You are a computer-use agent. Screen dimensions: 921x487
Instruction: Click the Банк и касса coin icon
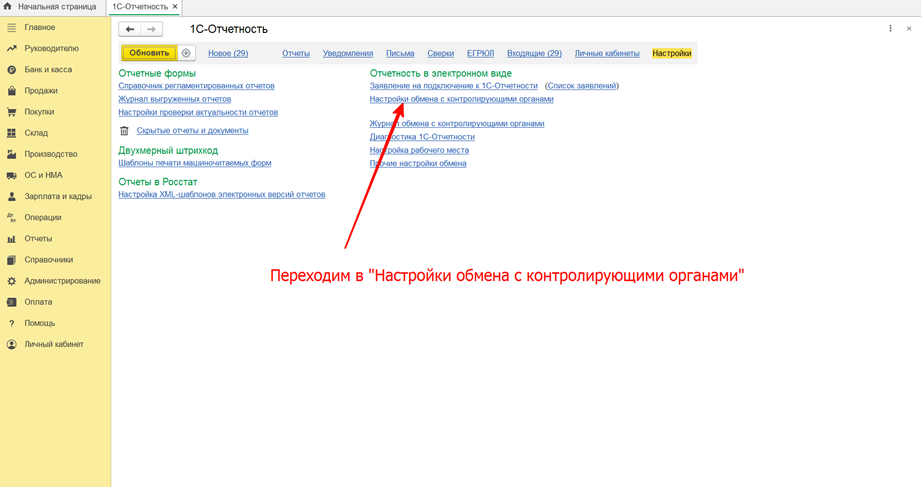[11, 70]
